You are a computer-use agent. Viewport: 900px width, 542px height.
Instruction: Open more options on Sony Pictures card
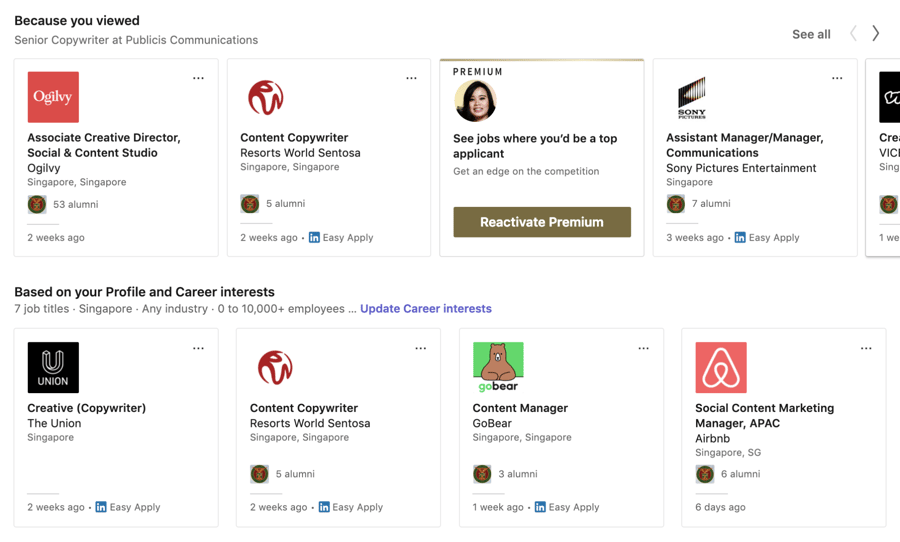(x=837, y=78)
